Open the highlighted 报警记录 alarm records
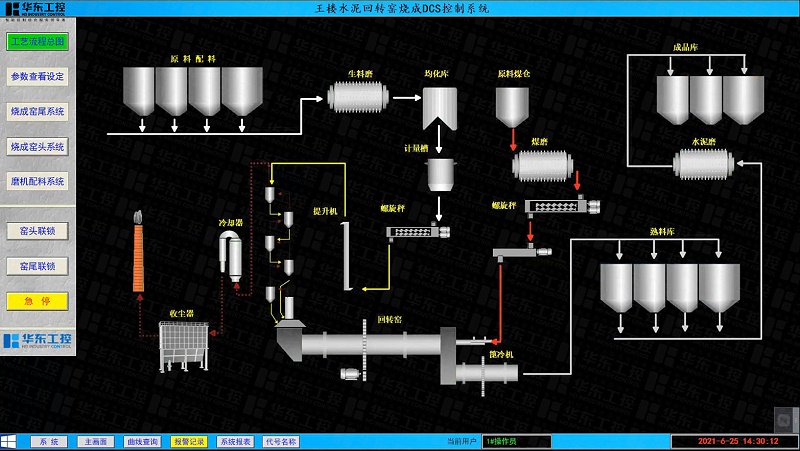Screen dimensions: 800x451 (x=189, y=441)
